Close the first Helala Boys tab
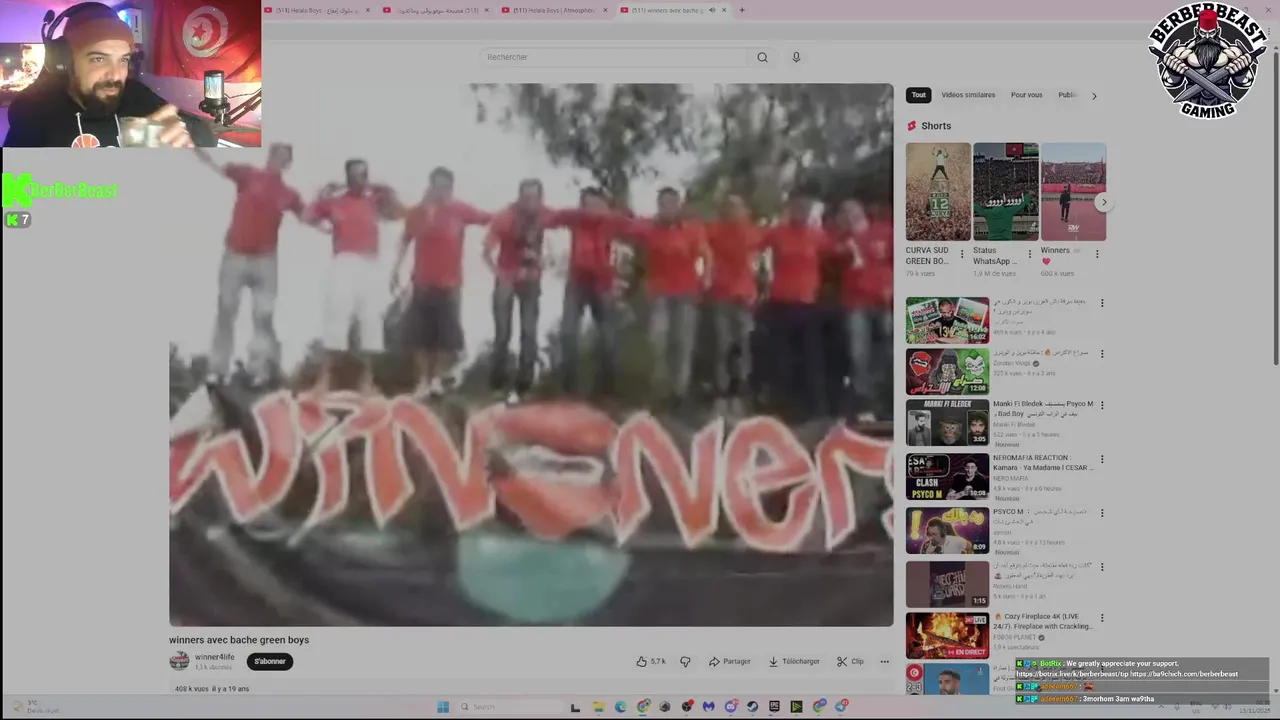The width and height of the screenshot is (1280, 720). [x=367, y=10]
